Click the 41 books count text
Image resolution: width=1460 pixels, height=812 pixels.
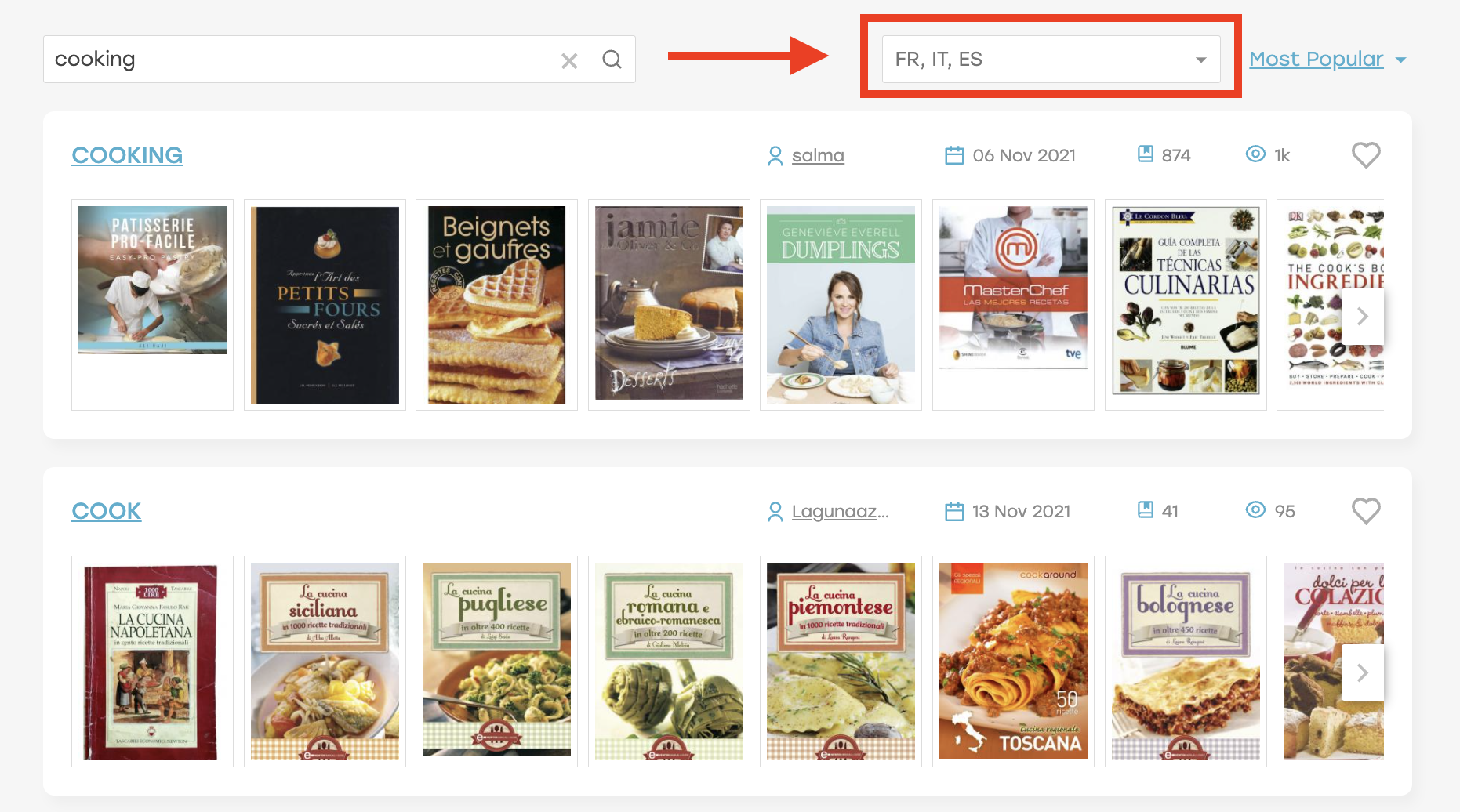(1170, 511)
